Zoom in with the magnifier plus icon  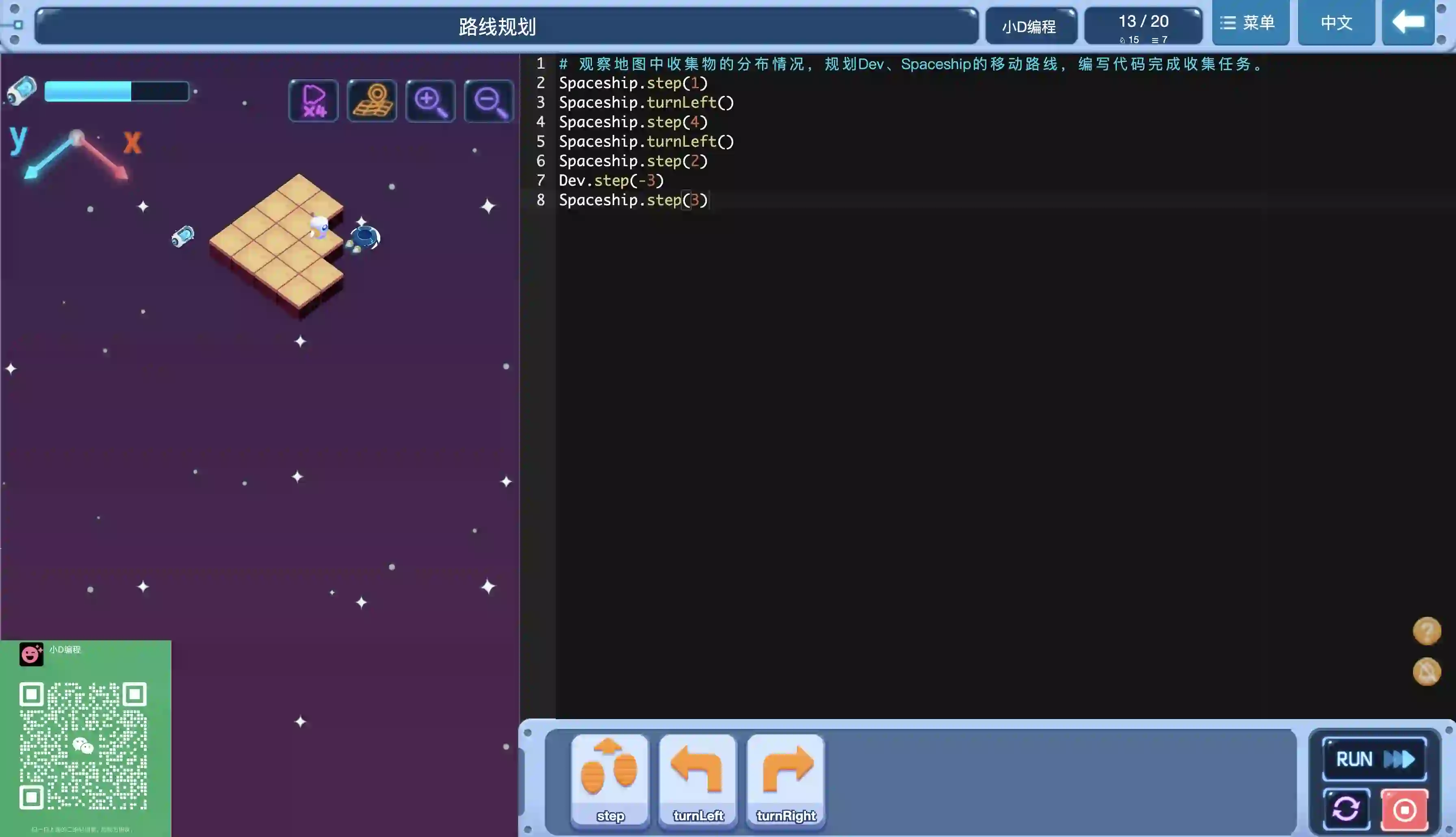pos(430,101)
